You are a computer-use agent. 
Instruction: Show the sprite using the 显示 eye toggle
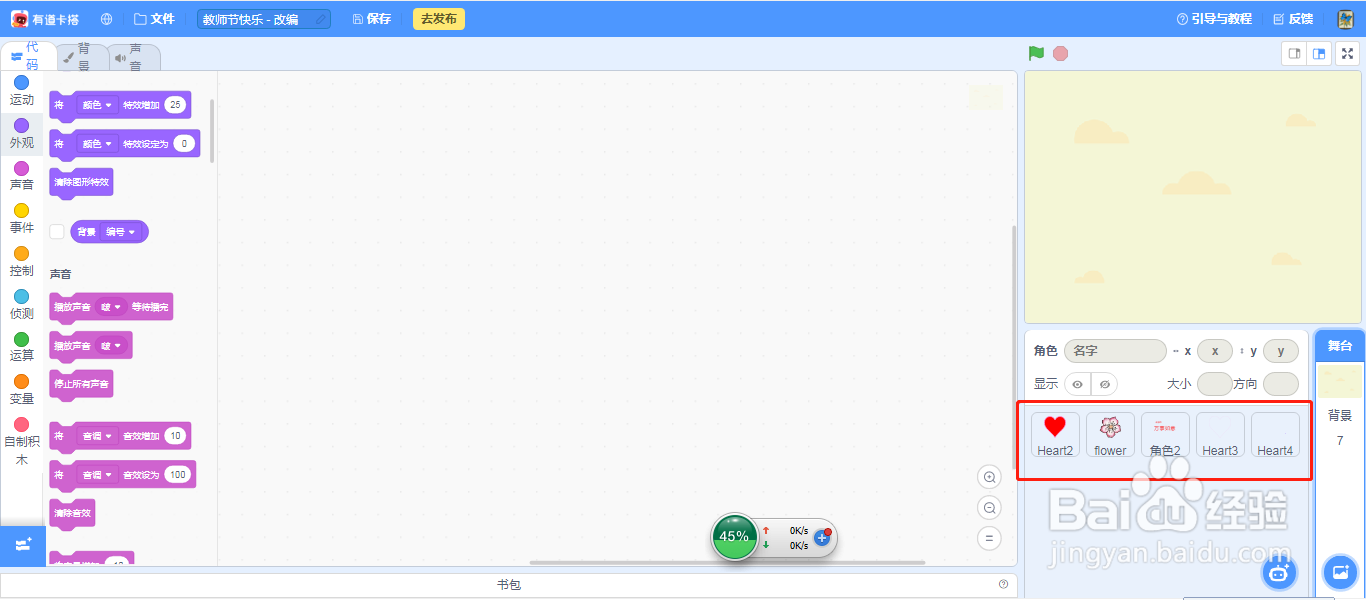tap(1077, 384)
